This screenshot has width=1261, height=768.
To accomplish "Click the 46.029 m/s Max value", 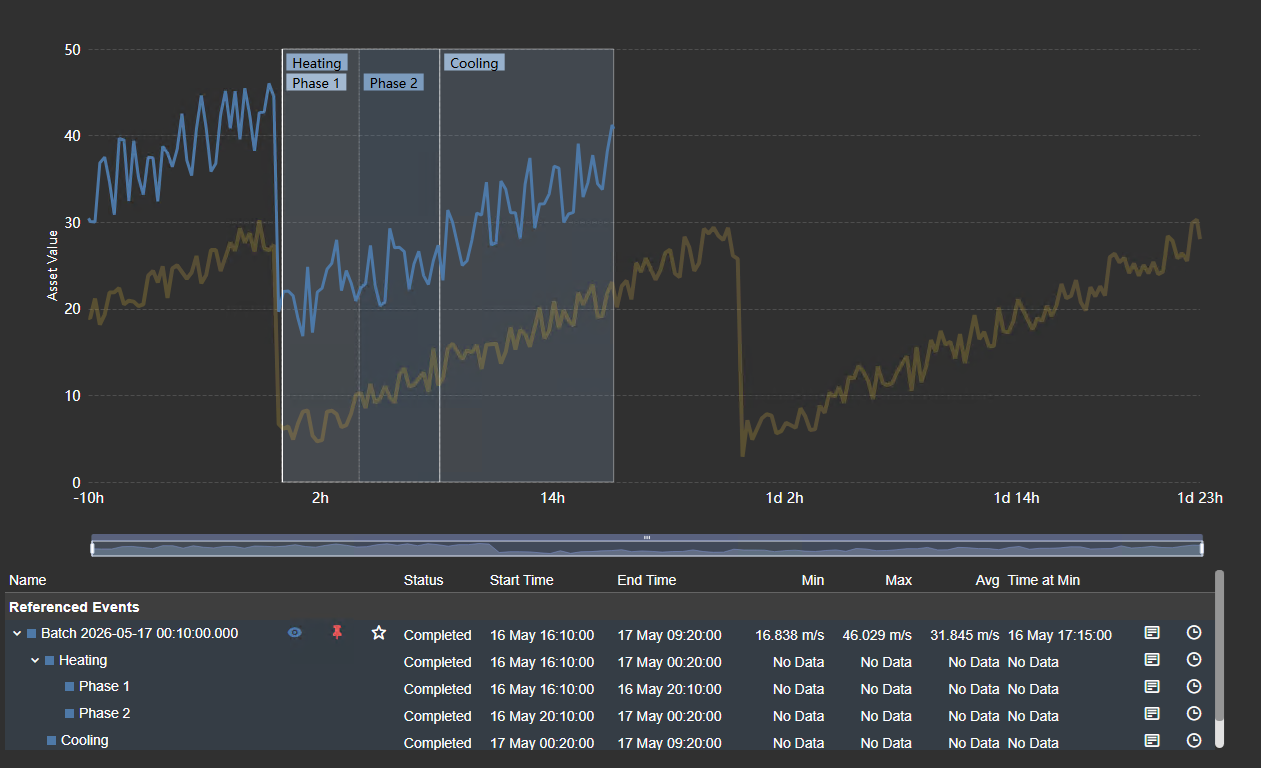I will (877, 635).
